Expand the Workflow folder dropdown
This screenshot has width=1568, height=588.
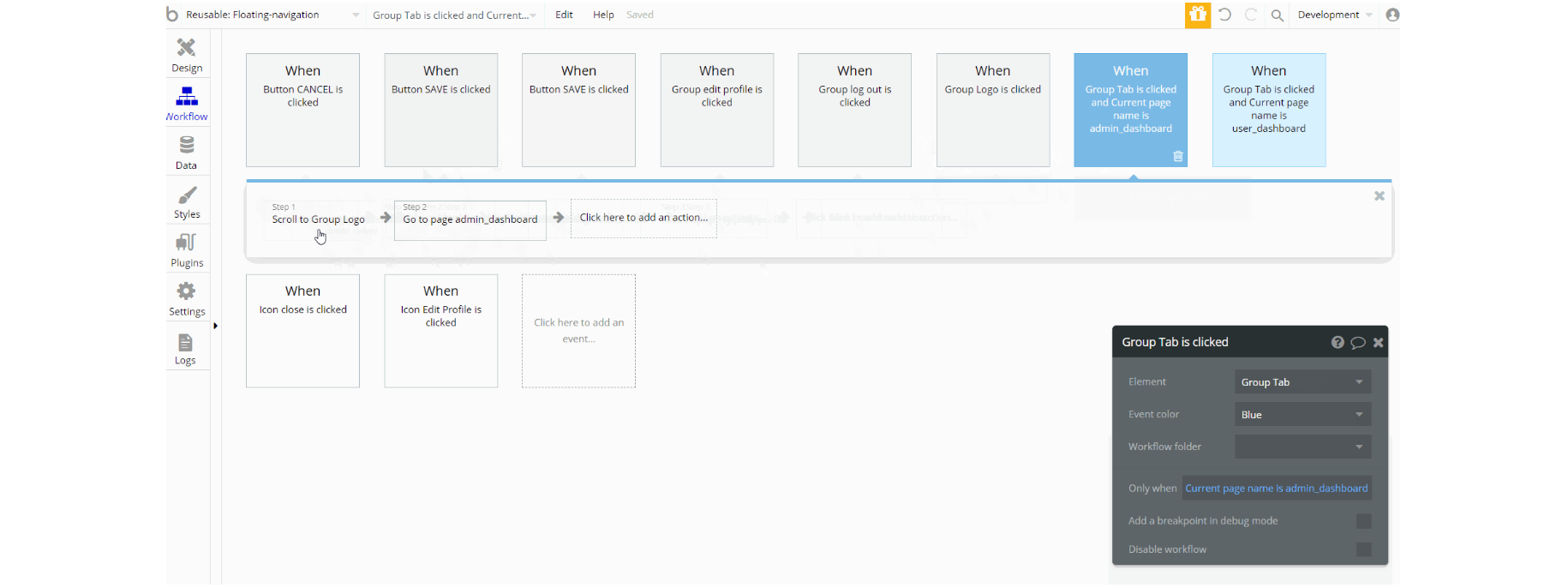pos(1302,447)
